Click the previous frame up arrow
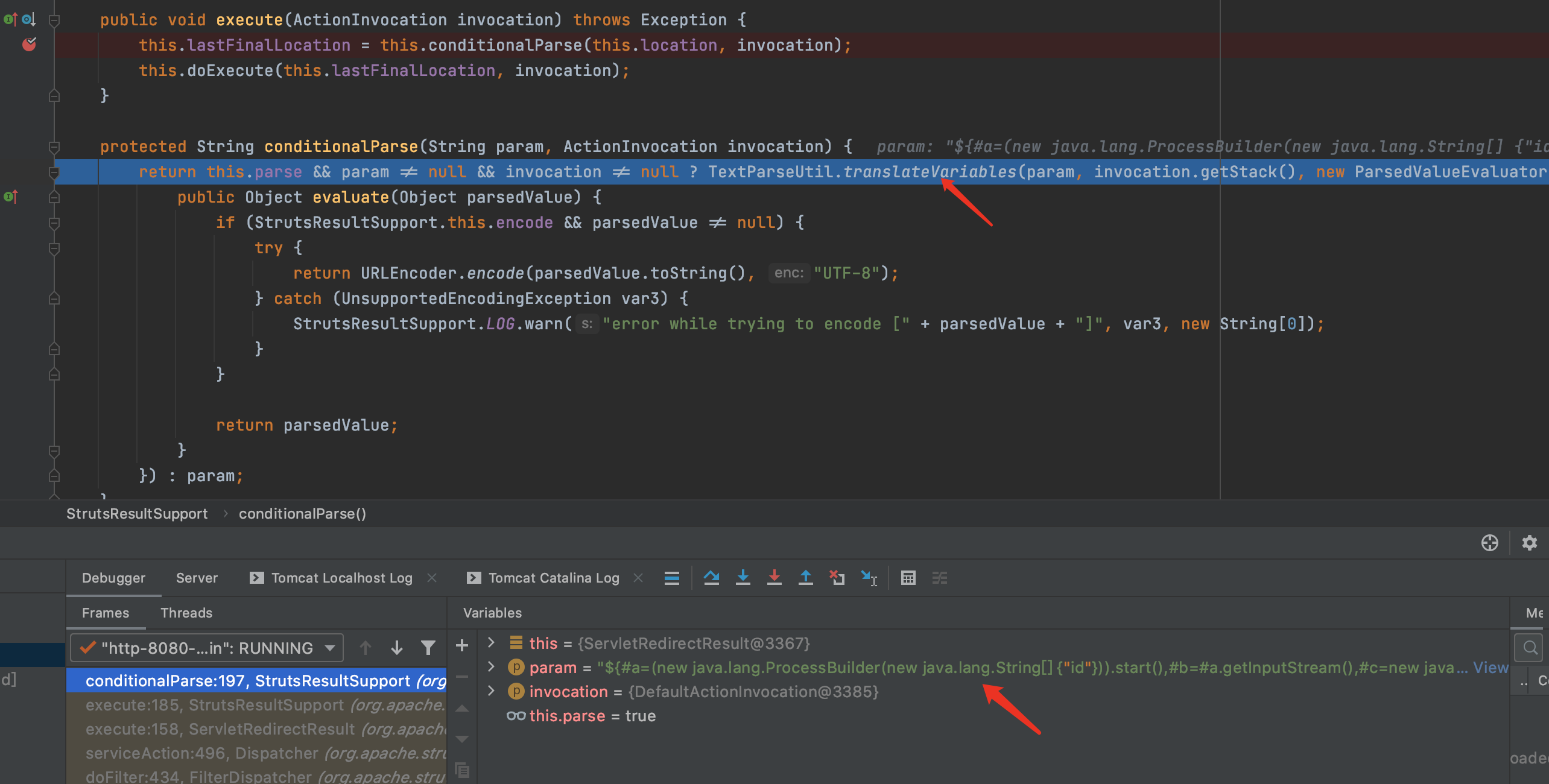 [x=365, y=648]
